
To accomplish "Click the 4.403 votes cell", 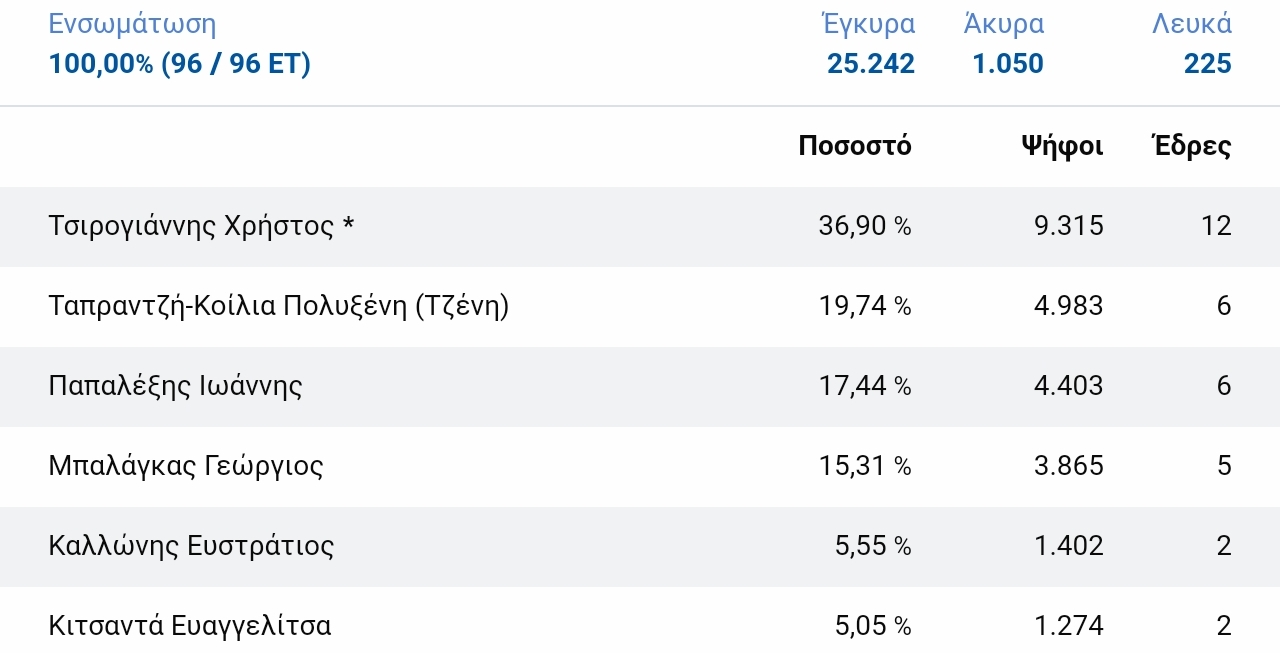I will (x=1069, y=386).
